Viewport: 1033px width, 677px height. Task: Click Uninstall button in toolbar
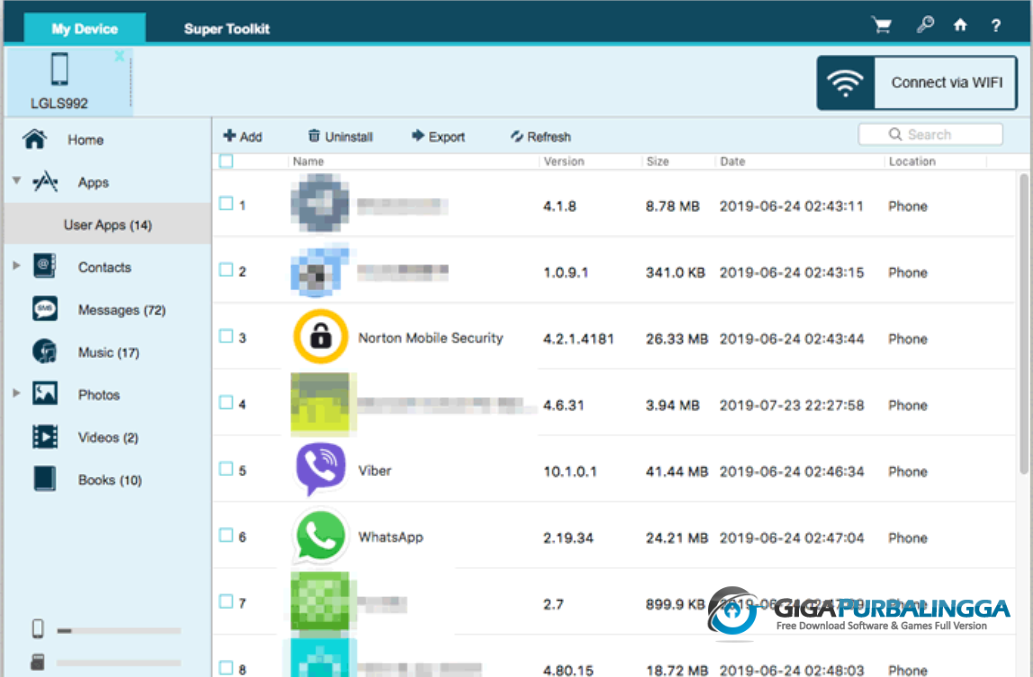[341, 136]
